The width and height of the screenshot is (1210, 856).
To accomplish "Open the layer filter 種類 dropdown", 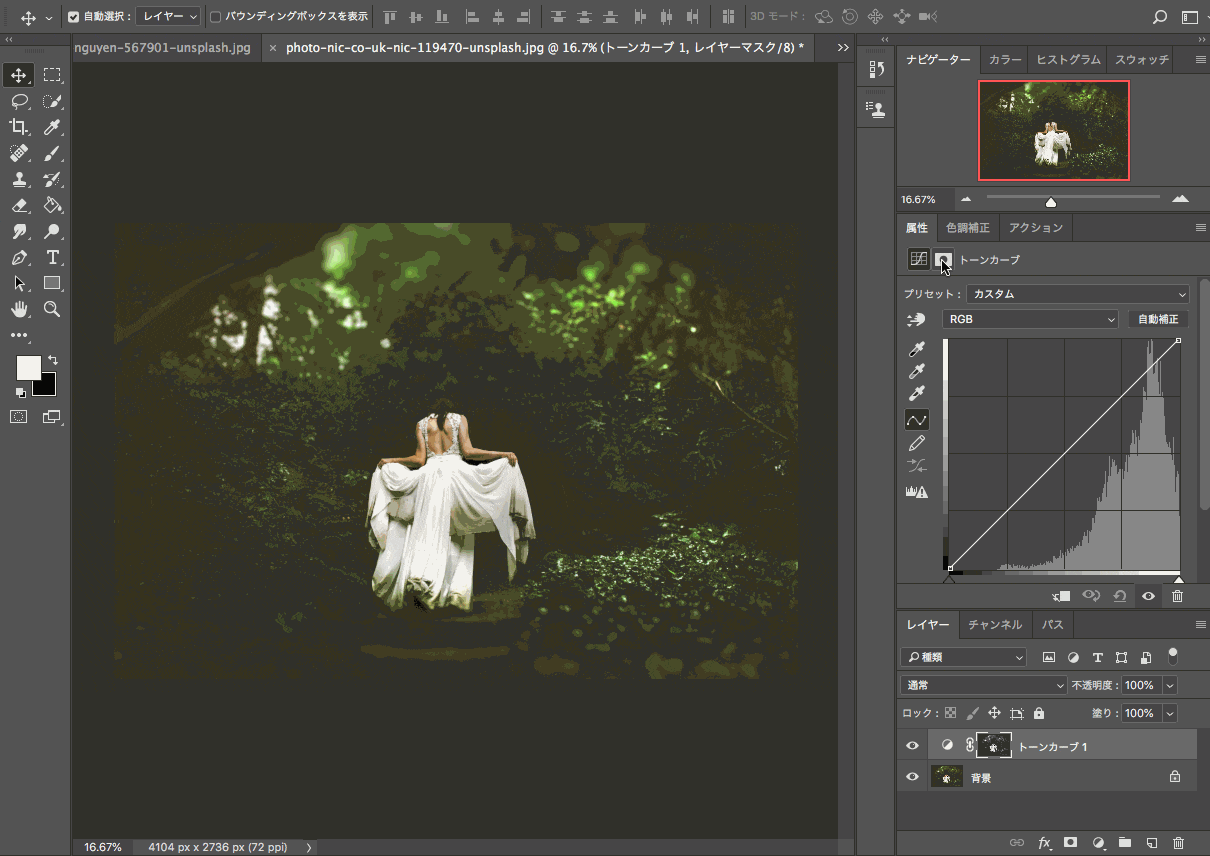I will click(x=964, y=657).
